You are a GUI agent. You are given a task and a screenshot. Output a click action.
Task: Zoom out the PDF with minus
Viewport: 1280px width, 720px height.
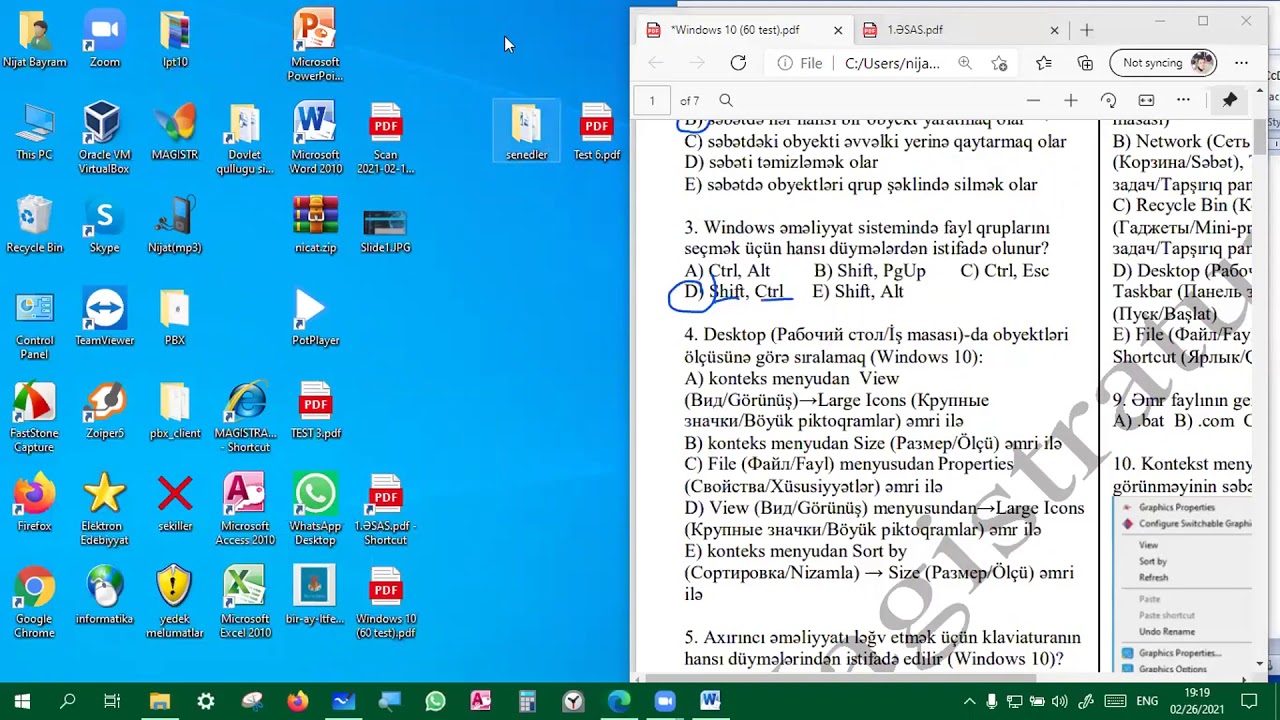(1033, 100)
